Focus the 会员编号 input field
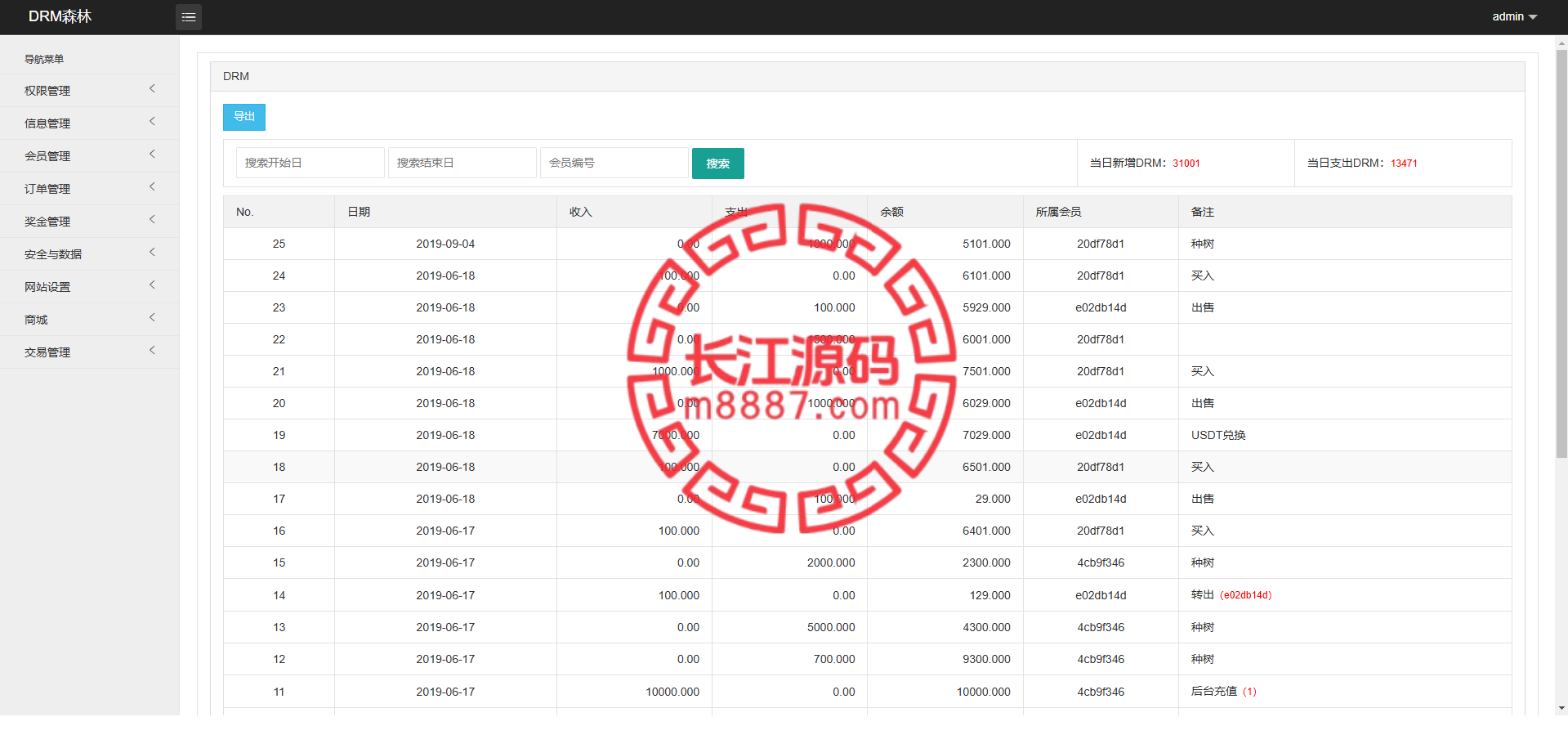Viewport: 1568px width, 735px height. (x=614, y=163)
